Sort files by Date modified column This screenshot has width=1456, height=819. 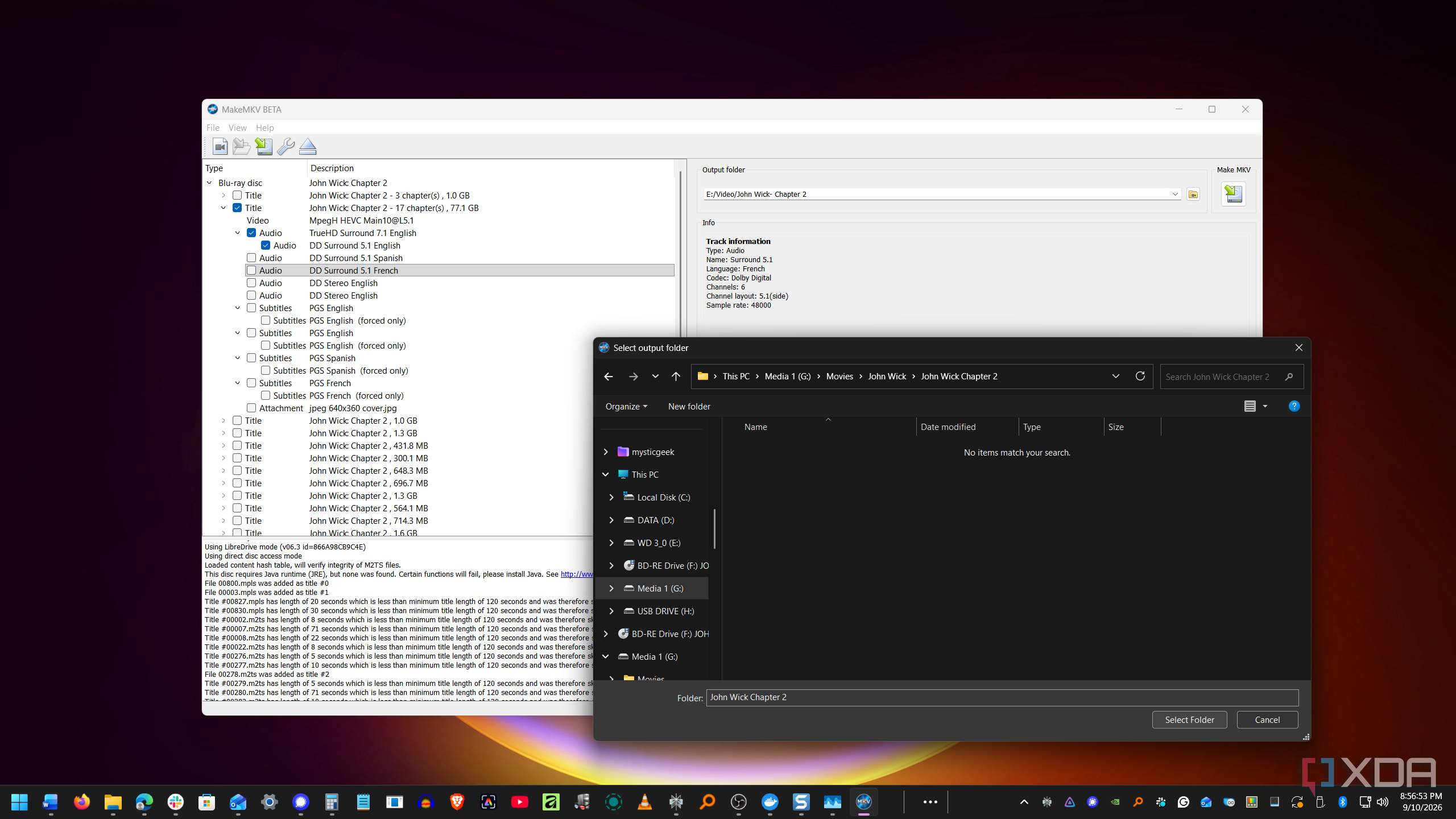tap(948, 427)
